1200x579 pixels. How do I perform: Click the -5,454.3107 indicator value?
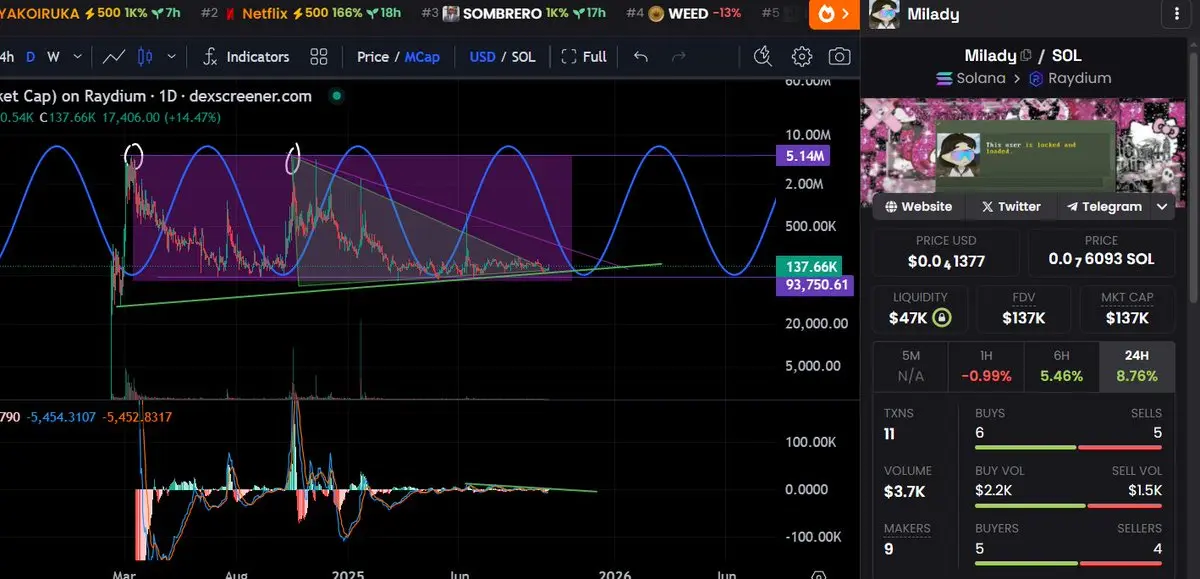(x=61, y=416)
